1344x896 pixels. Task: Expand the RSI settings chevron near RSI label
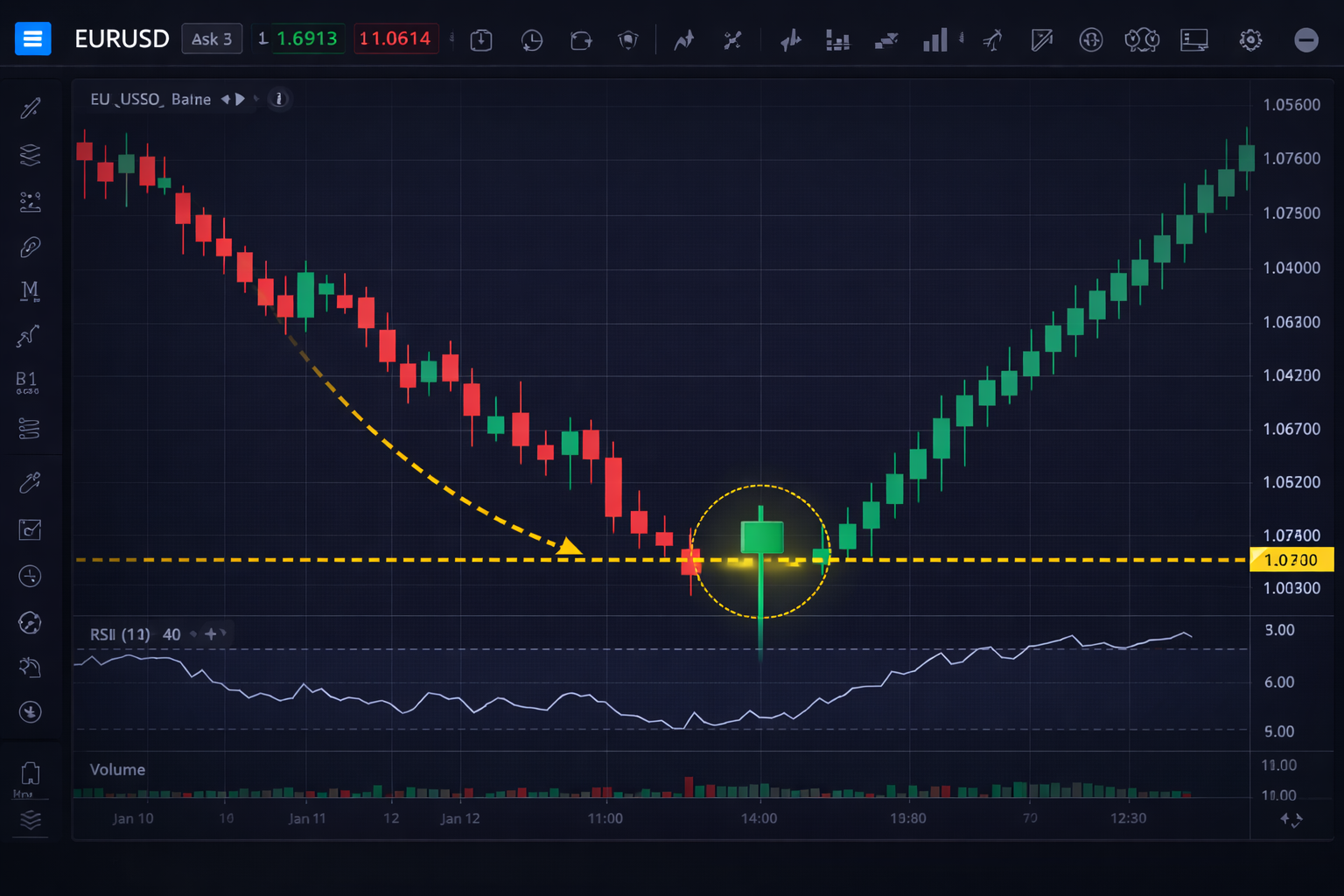(223, 633)
